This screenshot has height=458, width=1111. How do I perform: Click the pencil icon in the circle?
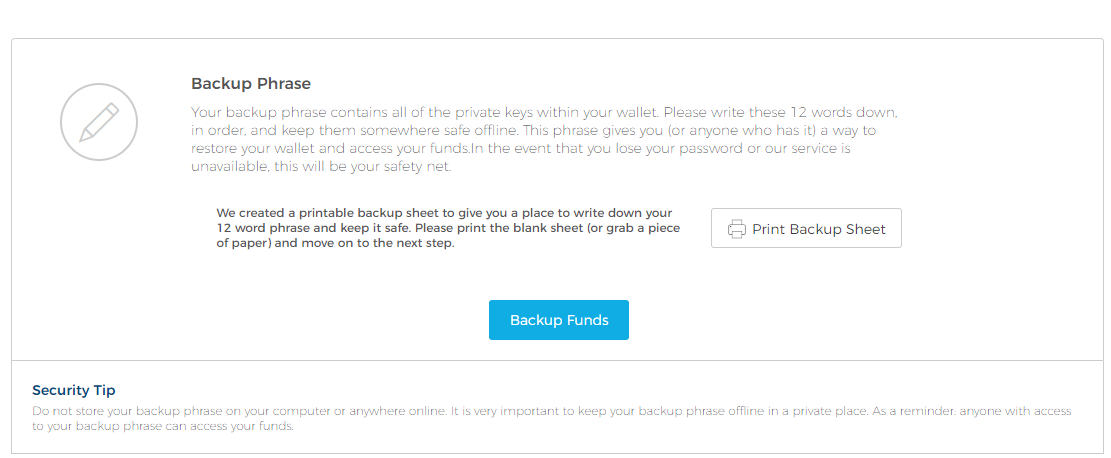pos(98,123)
